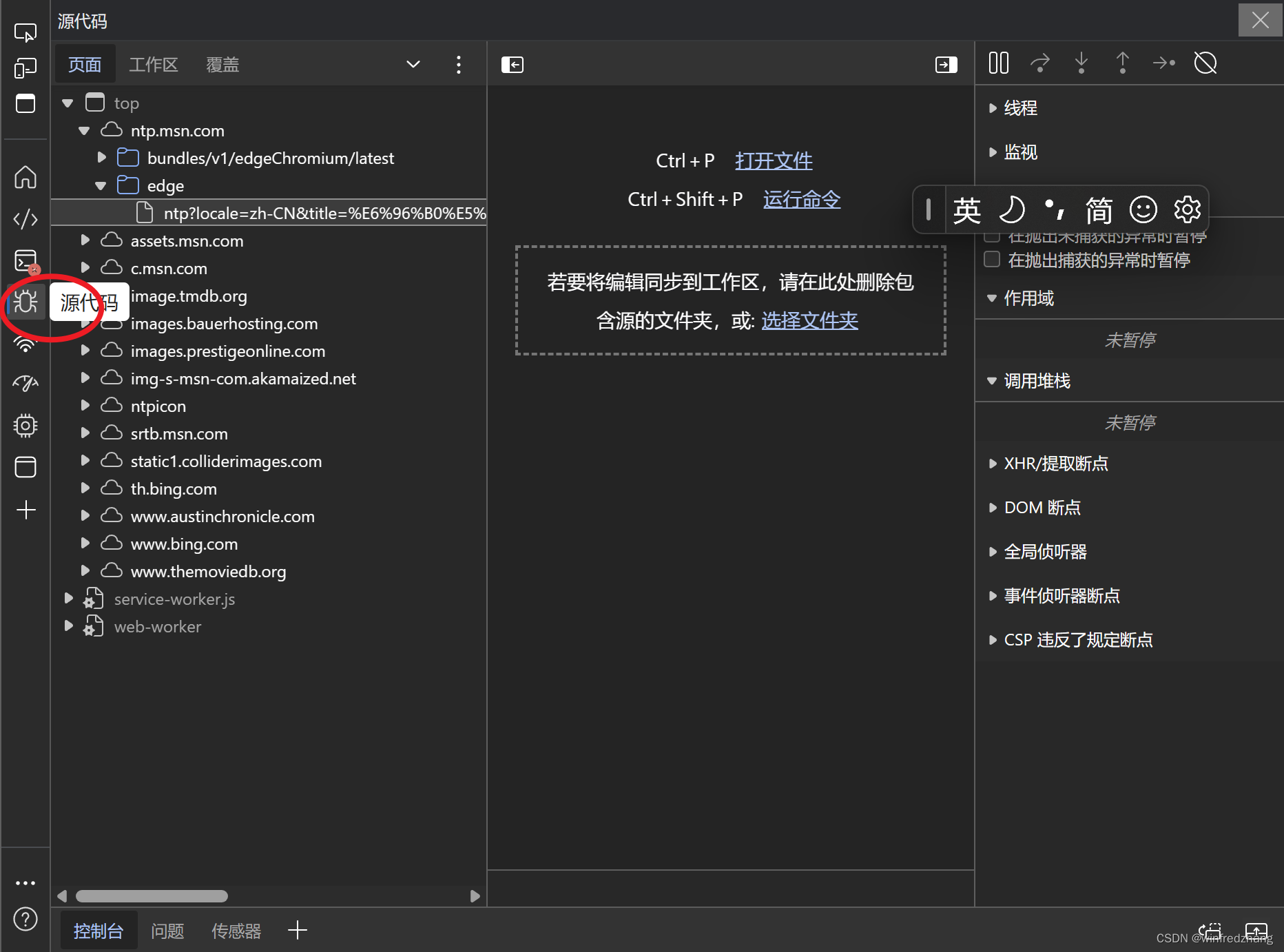Toggle IME 简 simplified mode
Screen dimensions: 1284x952
click(1099, 210)
